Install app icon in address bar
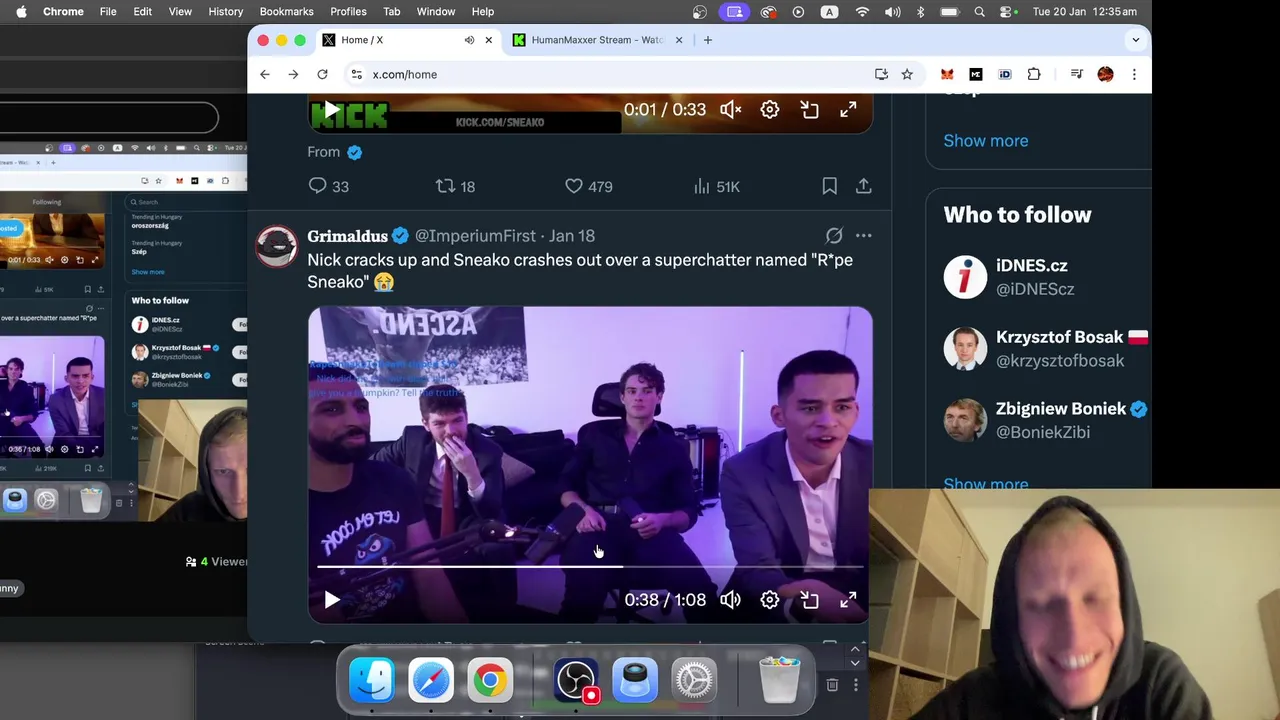The image size is (1280, 720). pos(881,74)
